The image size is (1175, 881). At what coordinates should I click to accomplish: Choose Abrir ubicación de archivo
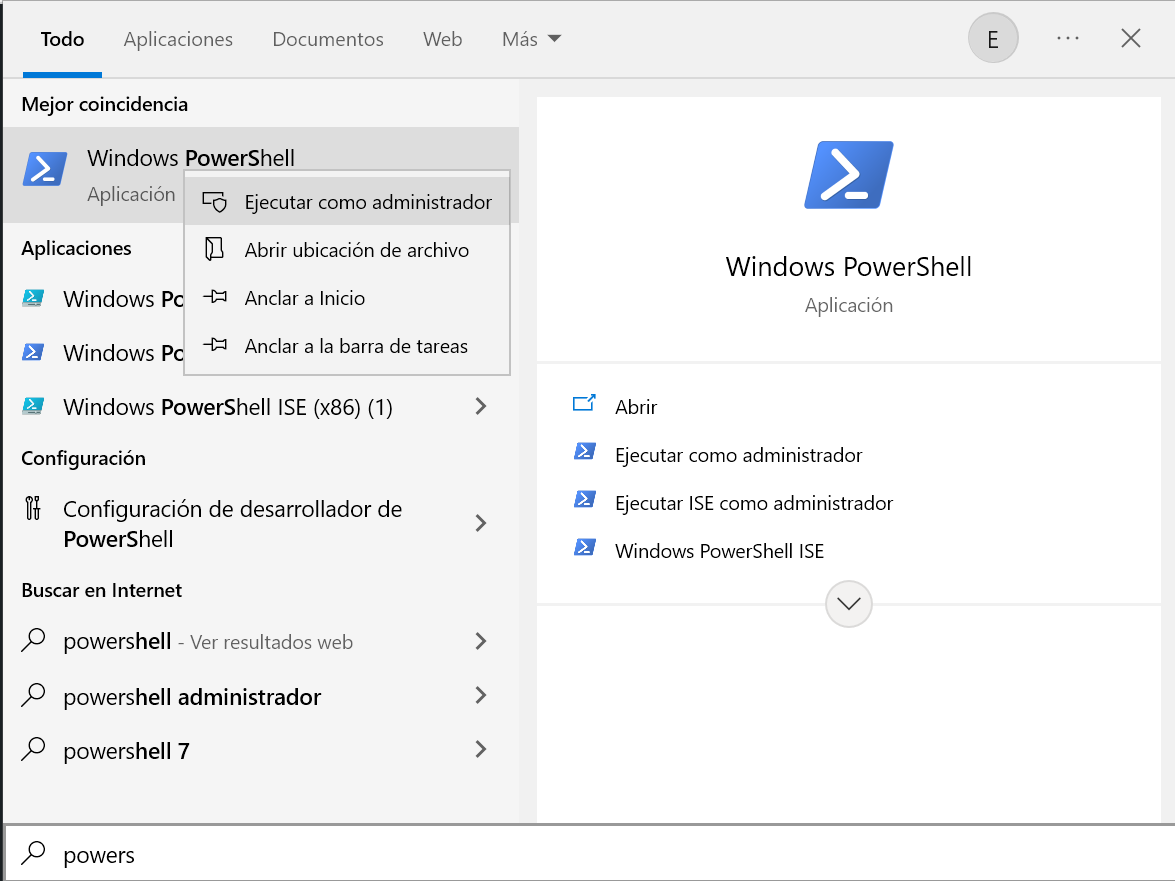pyautogui.click(x=347, y=250)
